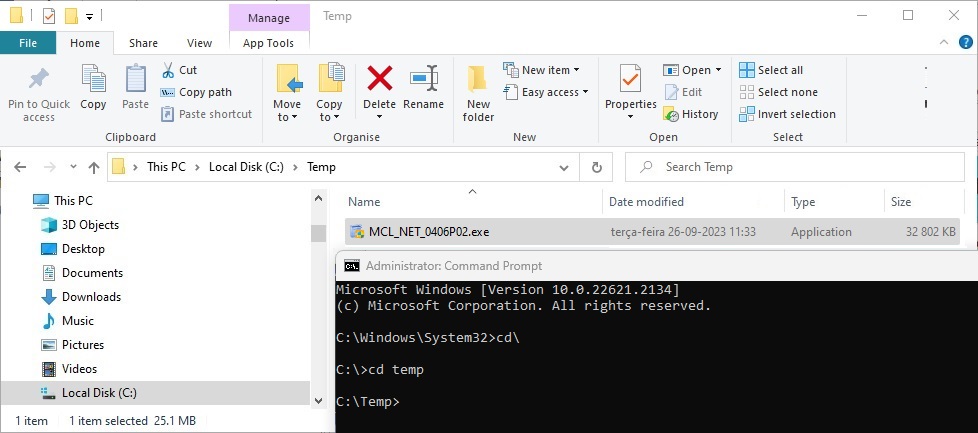Screen dimensions: 978x433
Task: Open the Properties dropdown arrow
Action: pos(631,117)
